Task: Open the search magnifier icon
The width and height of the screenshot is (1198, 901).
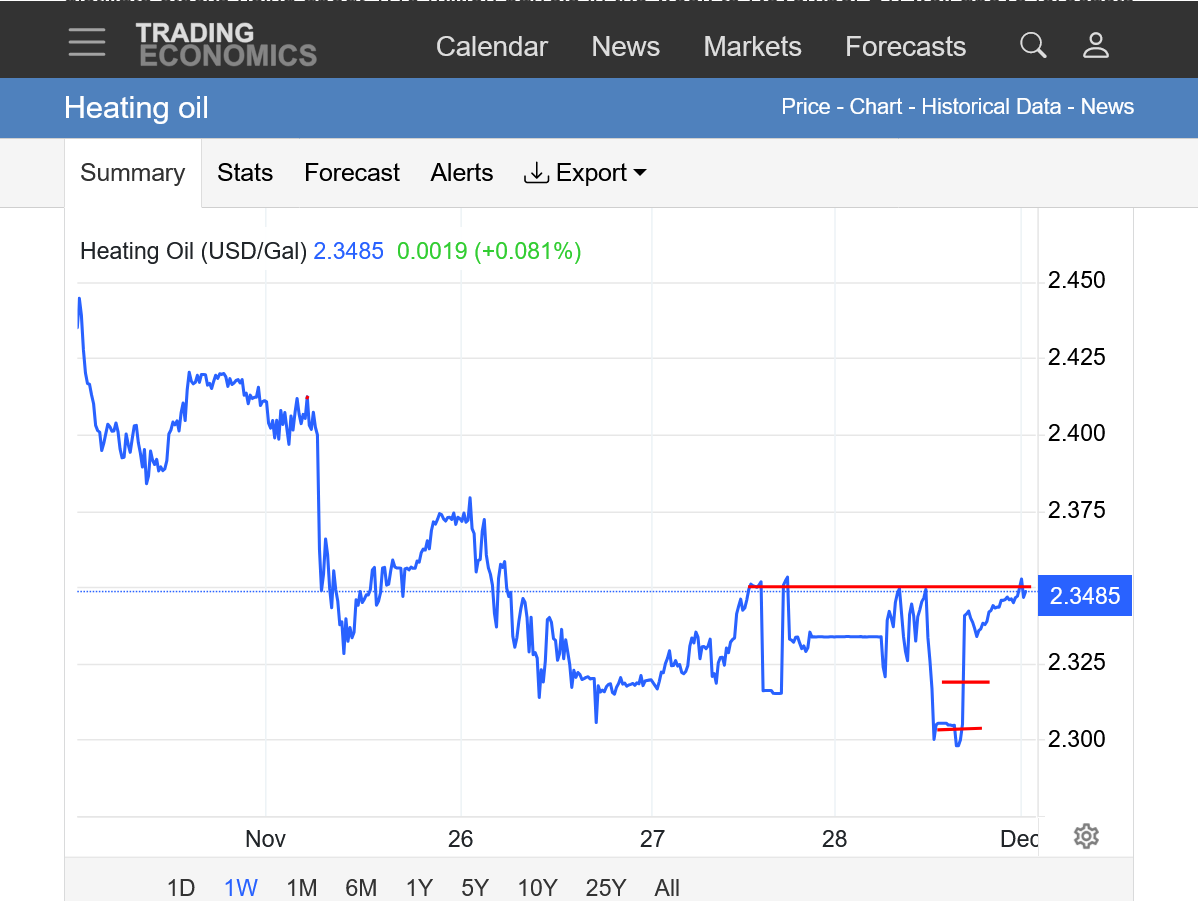Action: (1033, 45)
